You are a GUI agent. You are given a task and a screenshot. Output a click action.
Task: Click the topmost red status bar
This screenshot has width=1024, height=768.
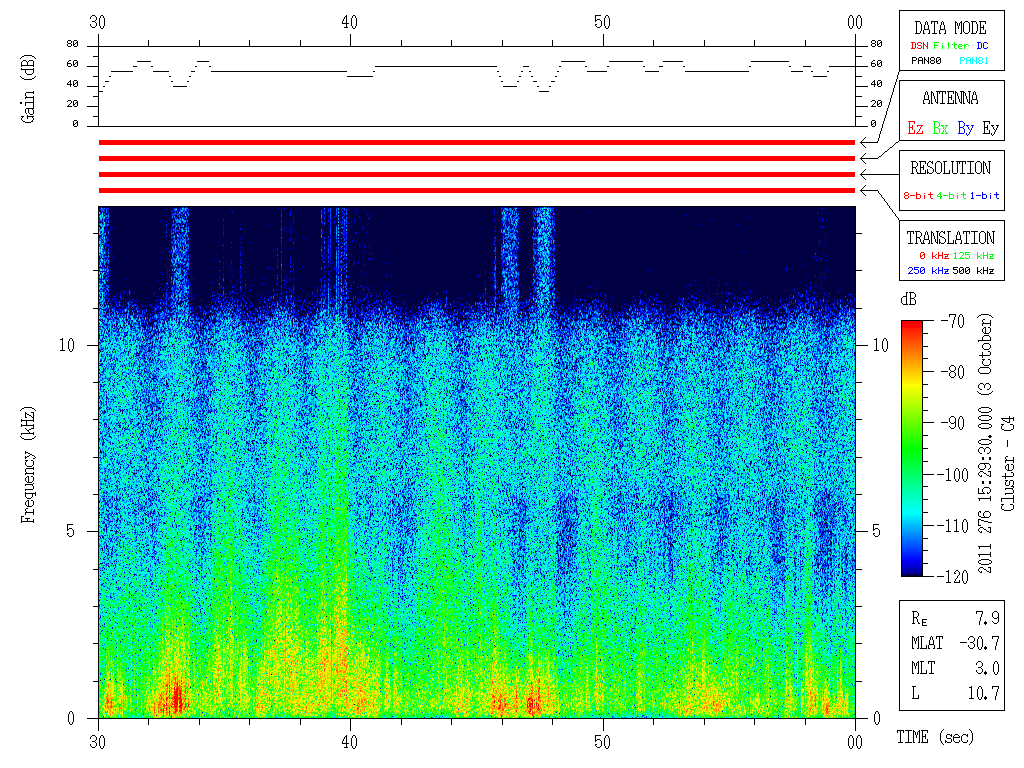click(477, 143)
